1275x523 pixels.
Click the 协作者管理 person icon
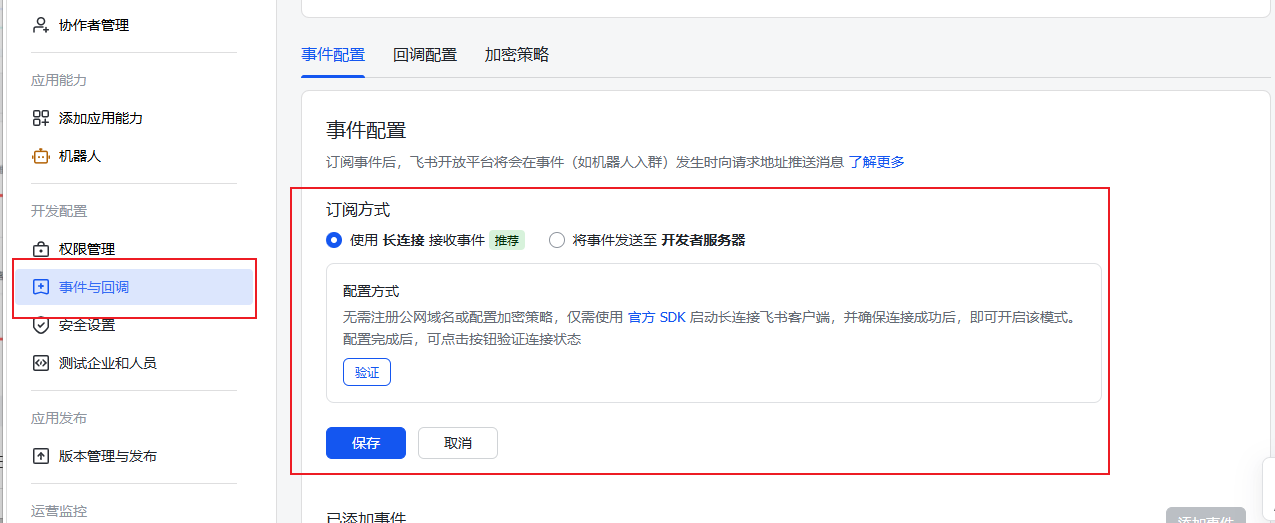point(41,25)
